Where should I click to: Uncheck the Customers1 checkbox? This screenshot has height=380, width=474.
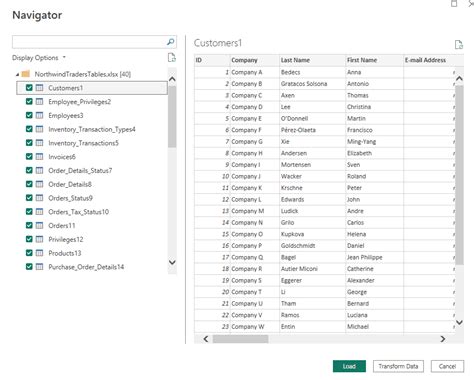pyautogui.click(x=29, y=88)
